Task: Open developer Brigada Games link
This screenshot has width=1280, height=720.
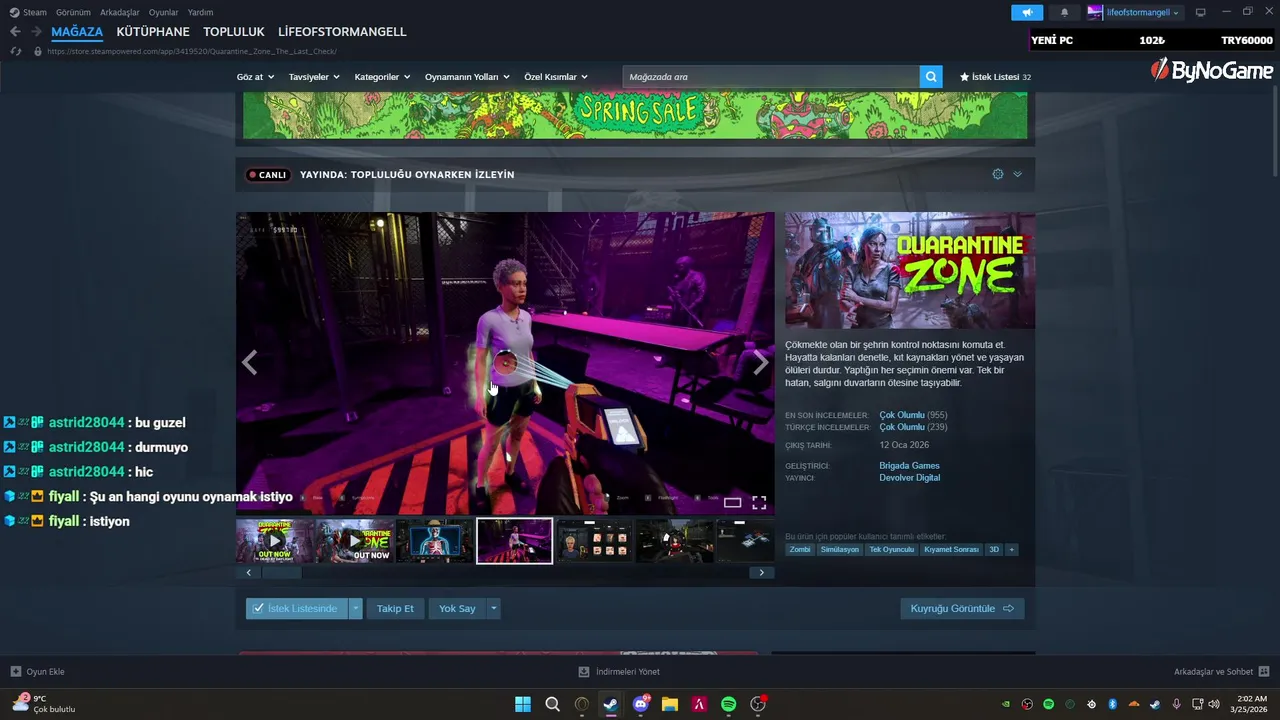Action: [909, 465]
